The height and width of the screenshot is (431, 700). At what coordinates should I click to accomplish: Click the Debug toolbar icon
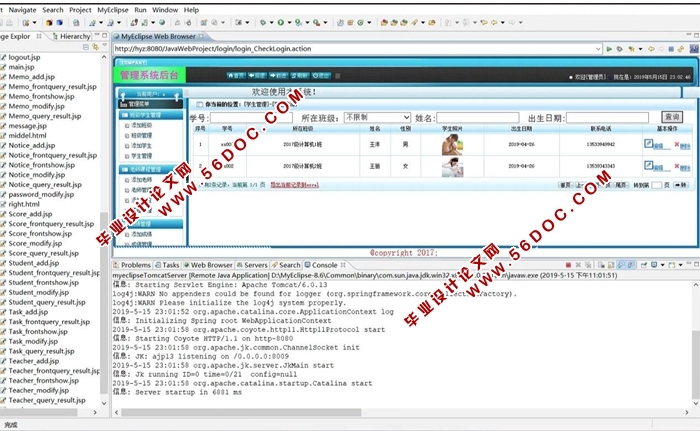[262, 22]
